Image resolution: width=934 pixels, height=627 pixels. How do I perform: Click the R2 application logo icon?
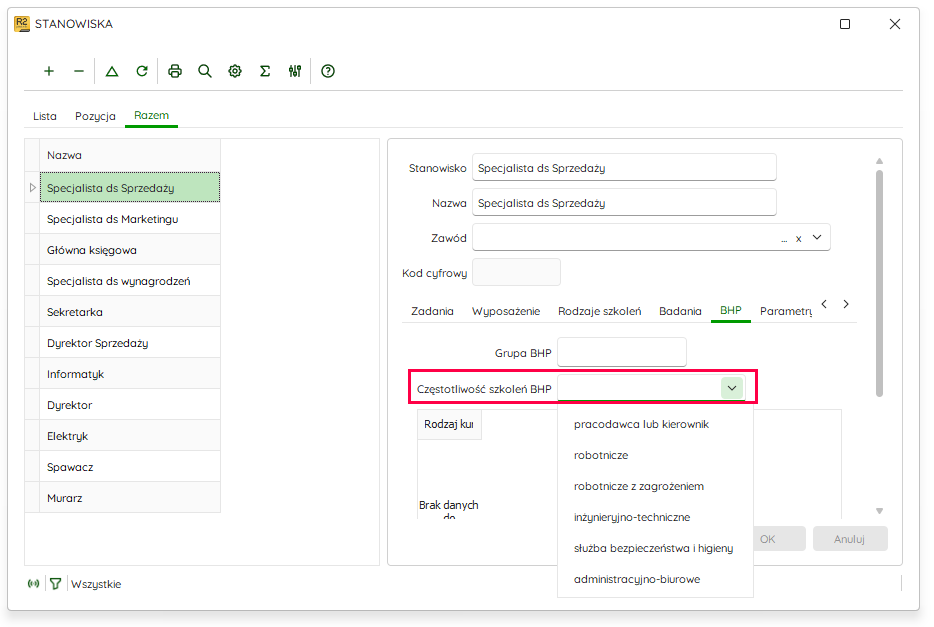point(22,24)
